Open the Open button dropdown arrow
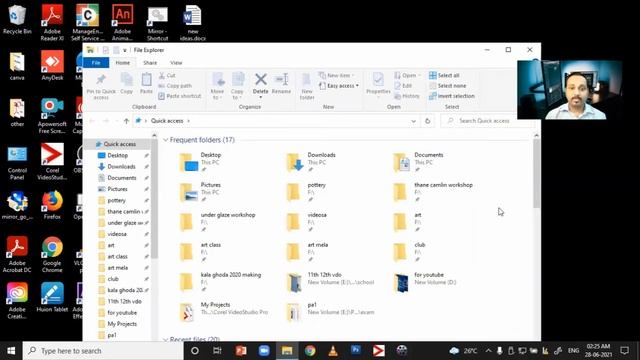This screenshot has width=640, height=360. click(x=419, y=76)
